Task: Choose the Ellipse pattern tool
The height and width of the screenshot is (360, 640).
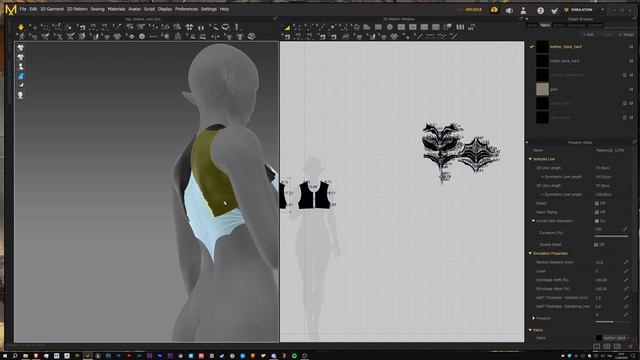Action: click(x=390, y=27)
